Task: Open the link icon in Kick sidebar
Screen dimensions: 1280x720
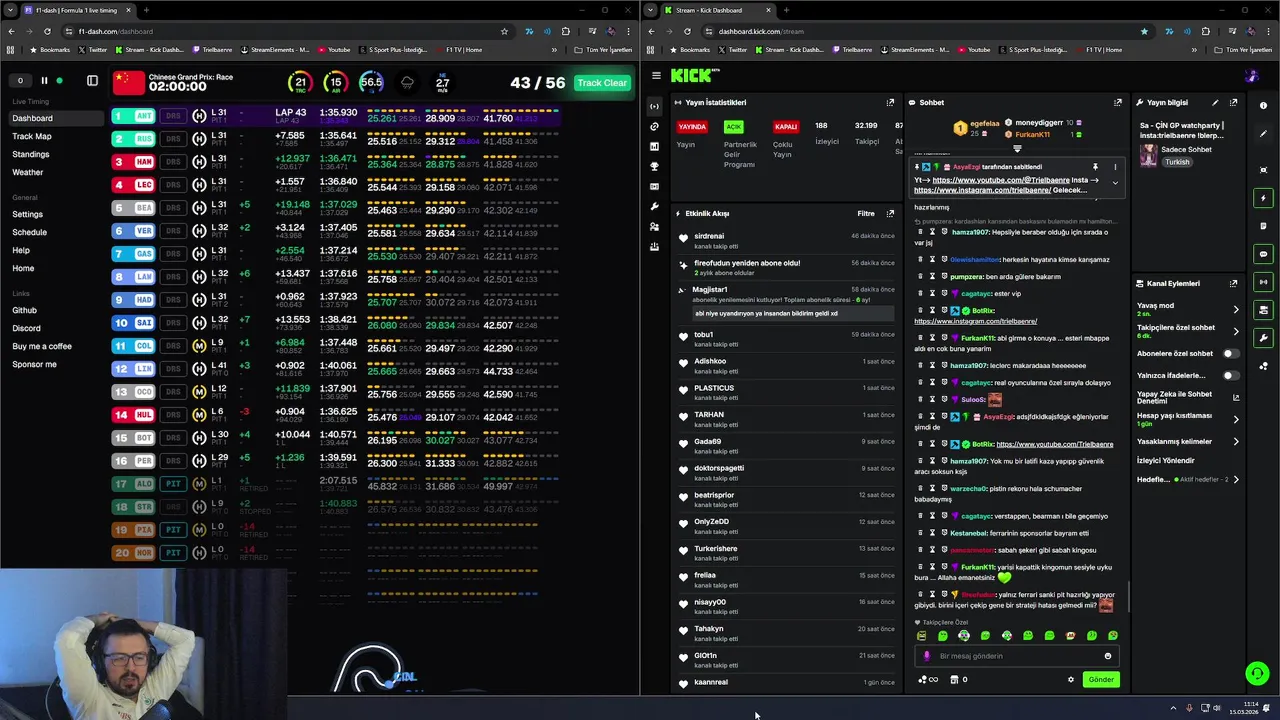Action: click(x=654, y=126)
